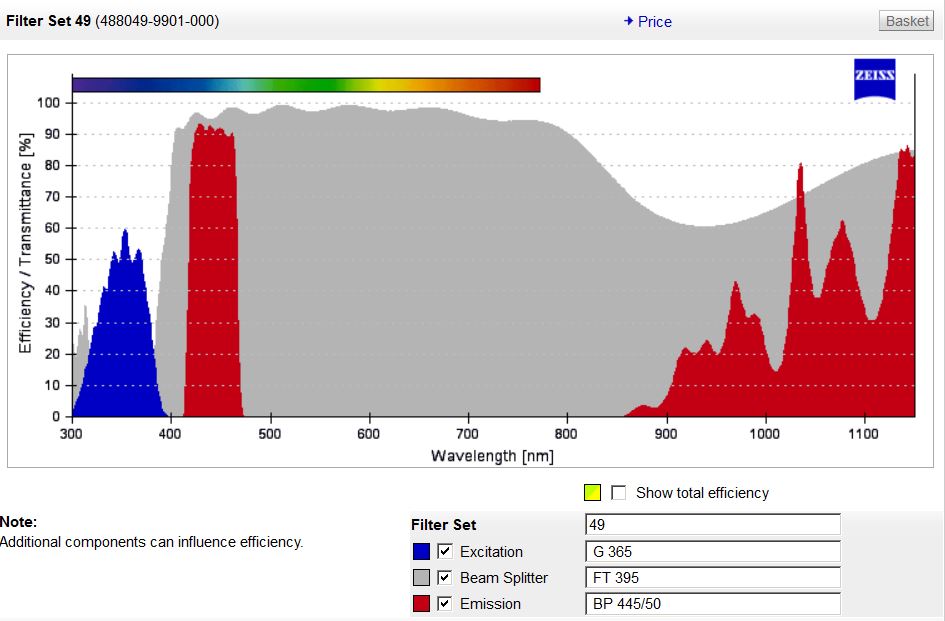The width and height of the screenshot is (945, 621).
Task: Focus the Excitation field containing G 365
Action: click(x=712, y=551)
